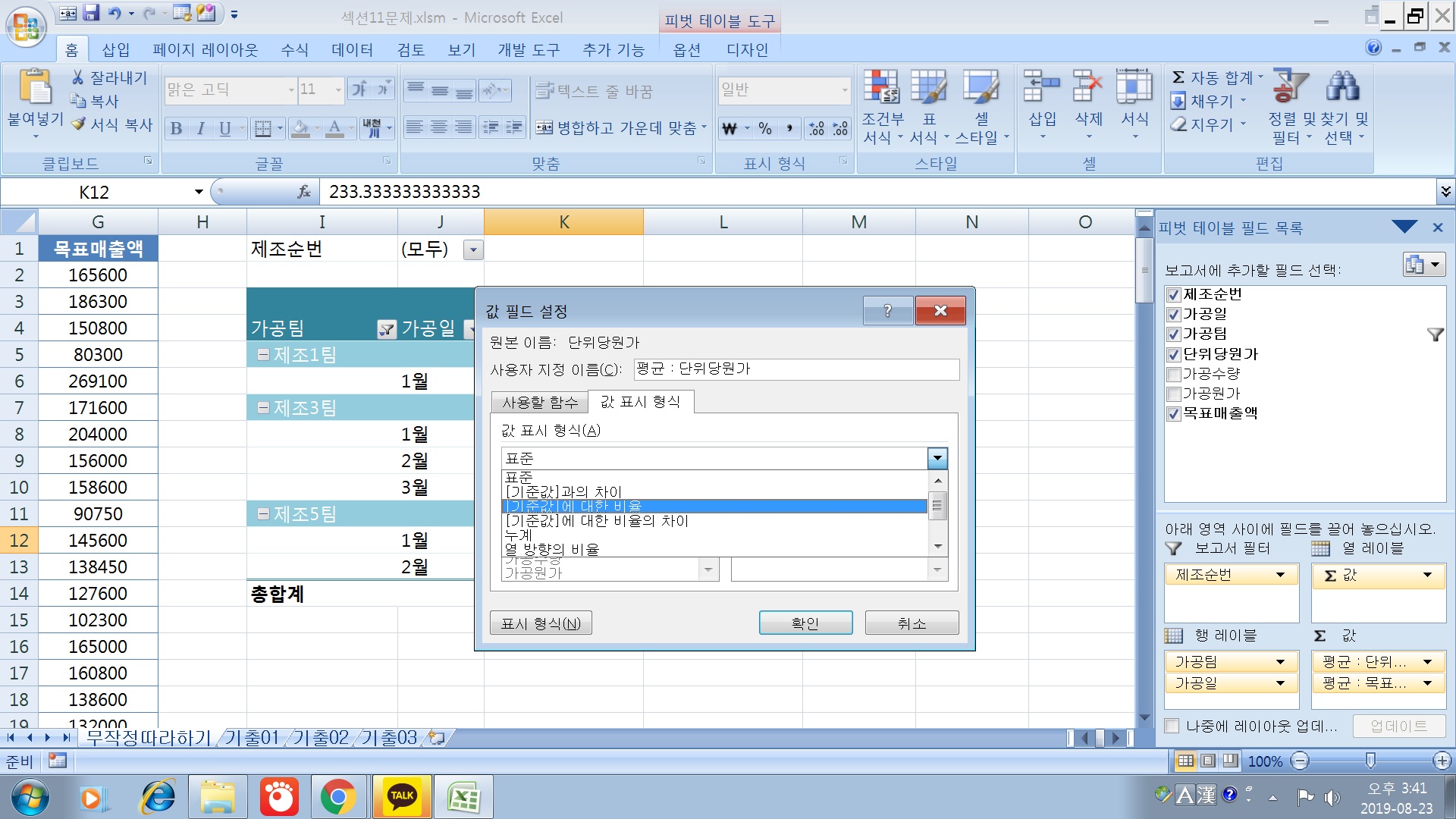Enable the defer layout update checkbox

[x=1172, y=726]
